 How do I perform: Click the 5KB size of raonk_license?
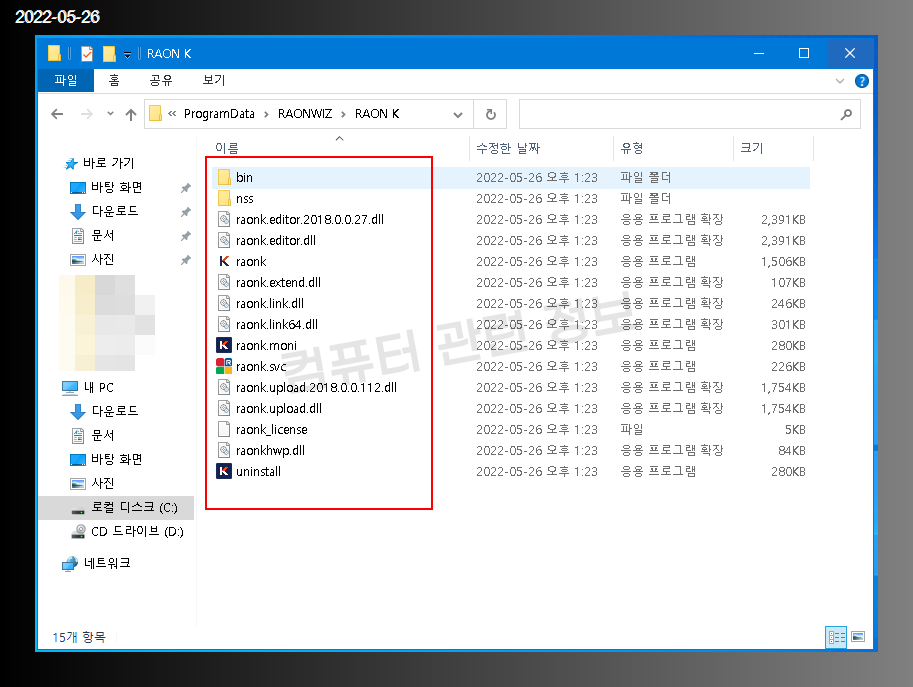[x=795, y=430]
